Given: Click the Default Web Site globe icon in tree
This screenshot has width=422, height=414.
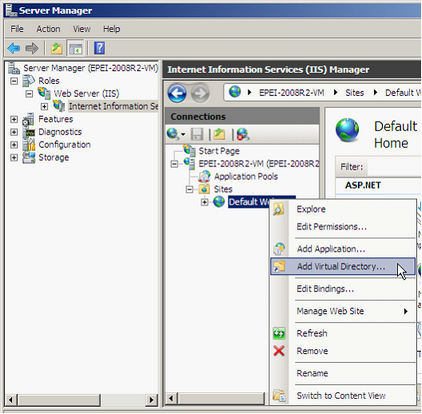Looking at the screenshot, I should pos(219,202).
